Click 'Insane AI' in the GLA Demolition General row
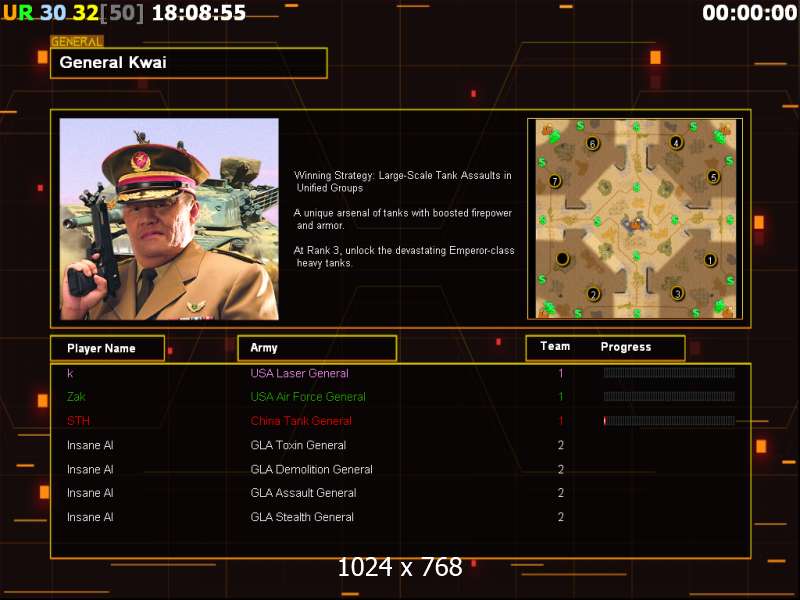Screen dimensions: 800x600 90,469
